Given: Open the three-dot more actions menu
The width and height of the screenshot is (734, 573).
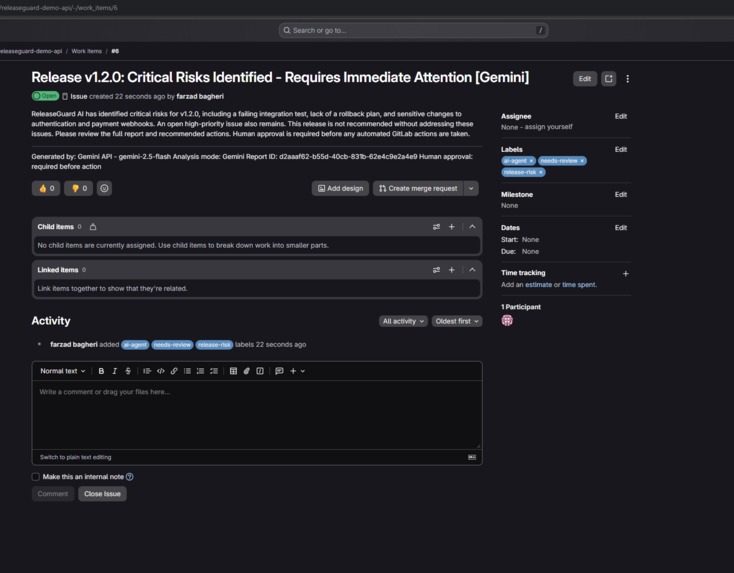Looking at the screenshot, I should click(627, 79).
